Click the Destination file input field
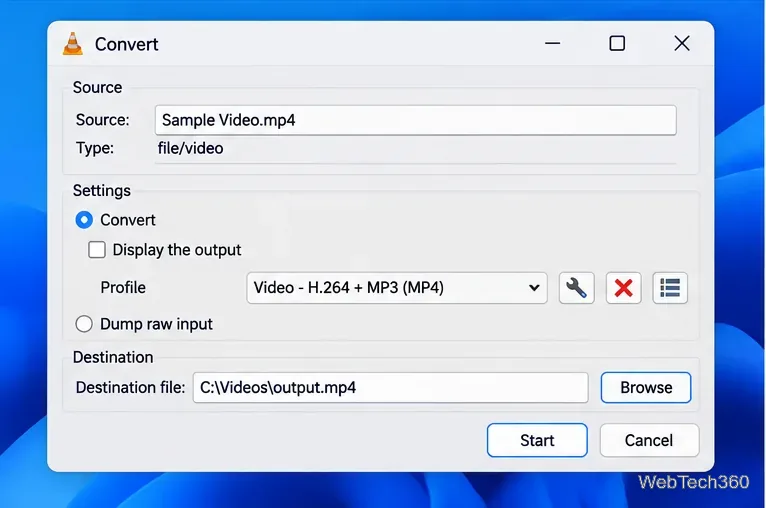This screenshot has width=766, height=508. (390, 387)
